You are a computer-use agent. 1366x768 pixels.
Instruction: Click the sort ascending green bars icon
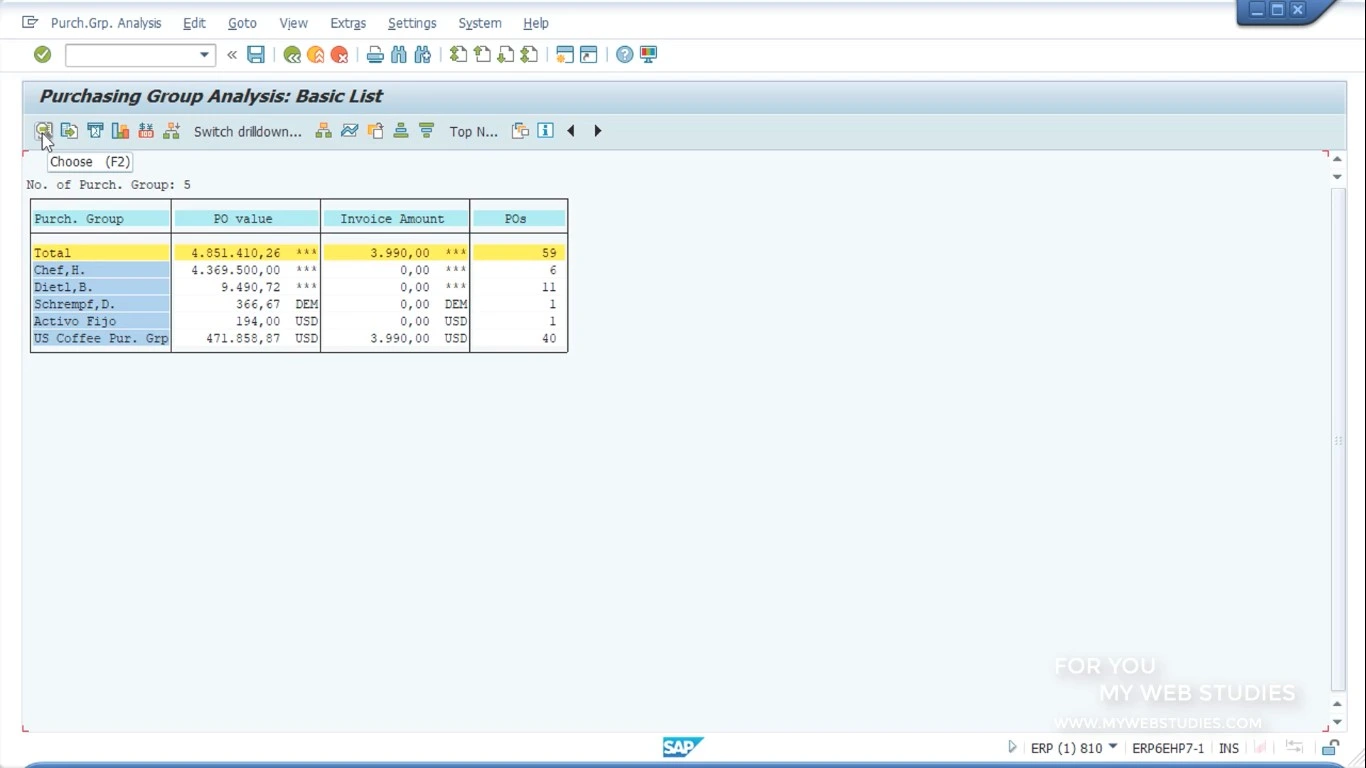[401, 131]
